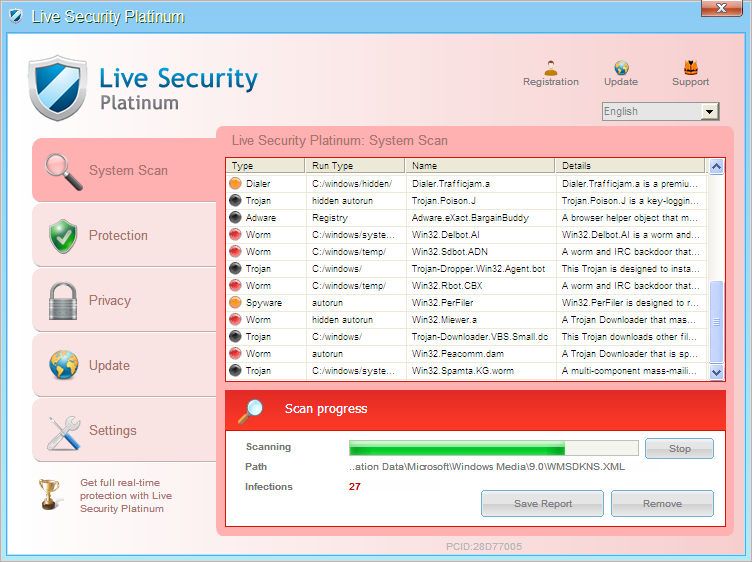This screenshot has width=752, height=562.
Task: Click the red icon for Win32.Miewer.a row
Action: click(235, 319)
